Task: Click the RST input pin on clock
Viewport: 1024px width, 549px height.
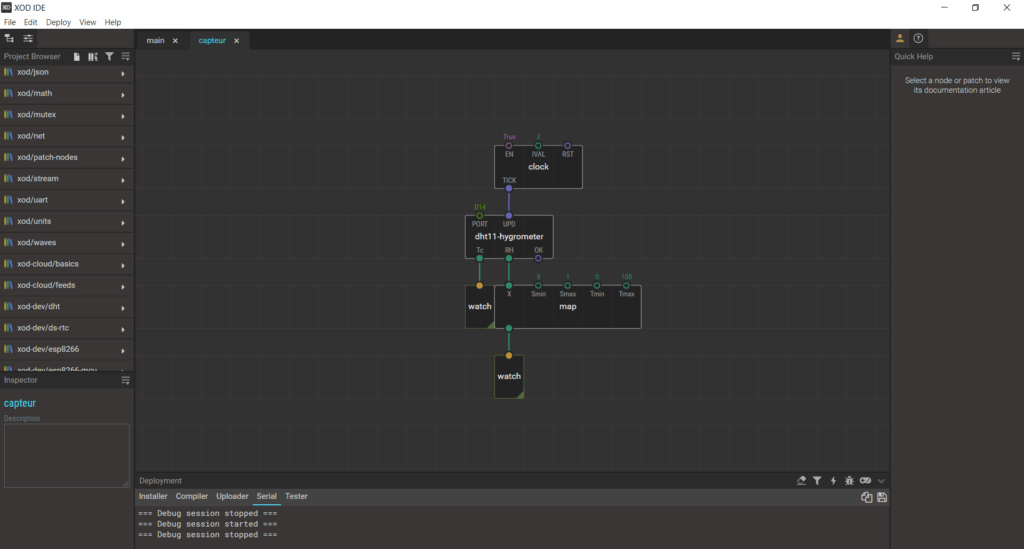Action: click(x=568, y=146)
